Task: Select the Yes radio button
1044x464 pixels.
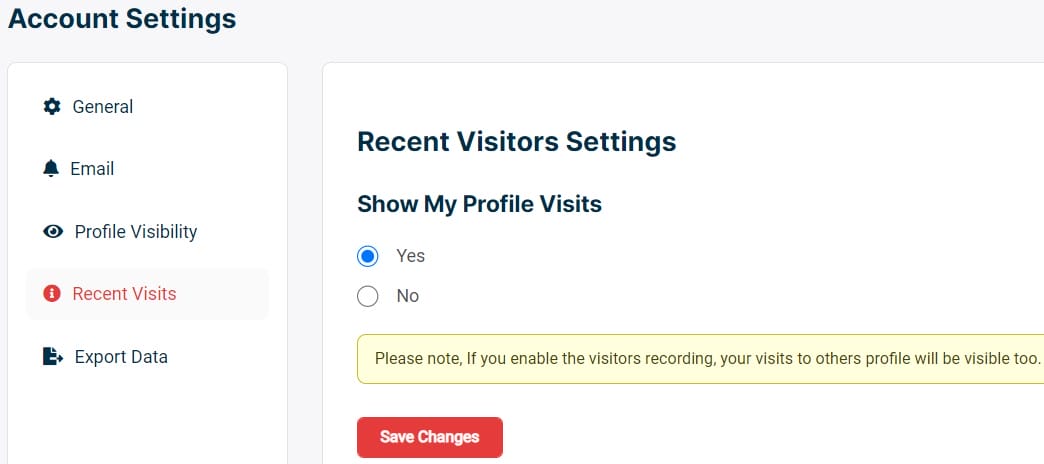Action: [x=368, y=256]
